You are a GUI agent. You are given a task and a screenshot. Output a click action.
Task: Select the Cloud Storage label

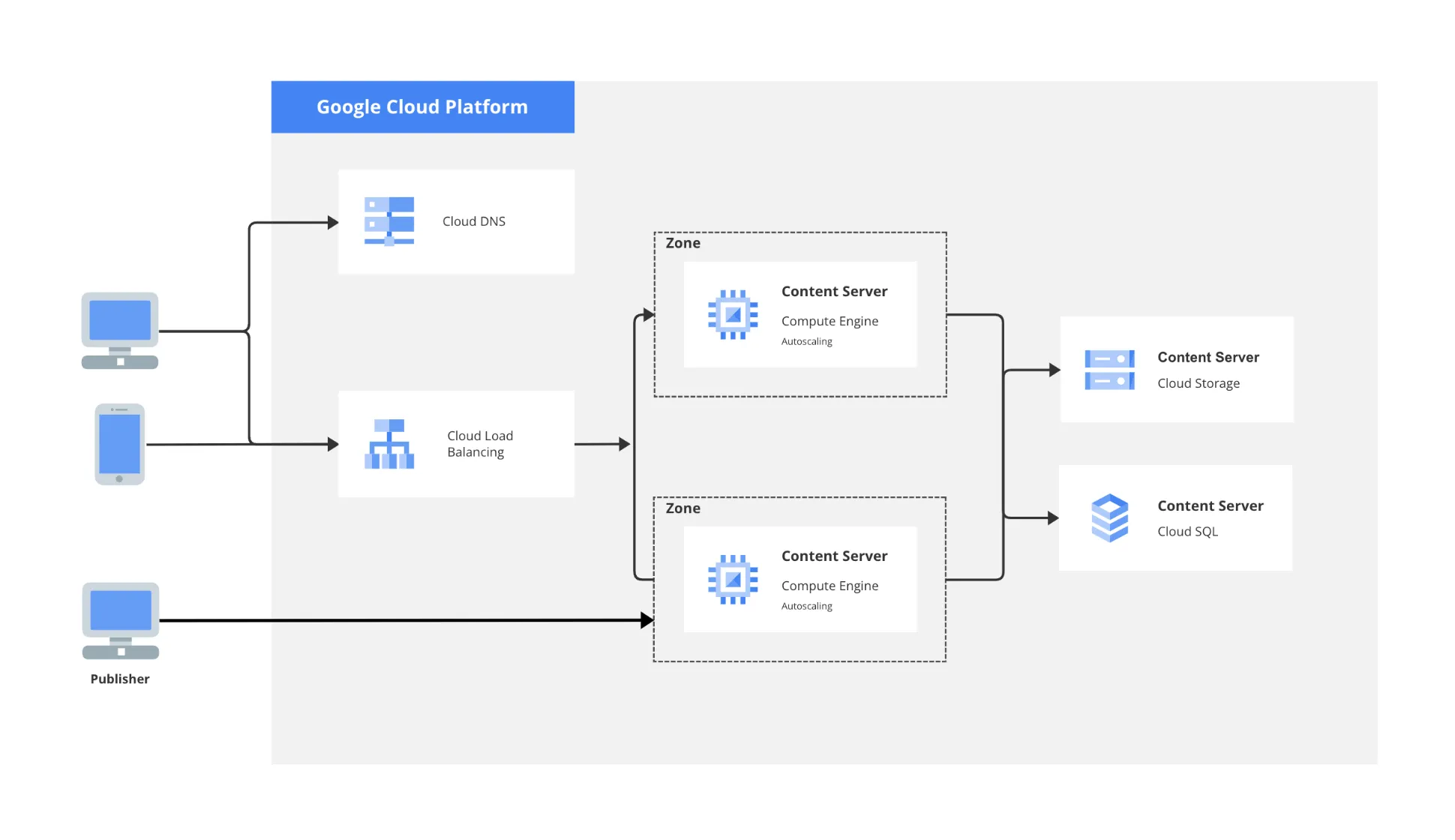pos(1198,383)
